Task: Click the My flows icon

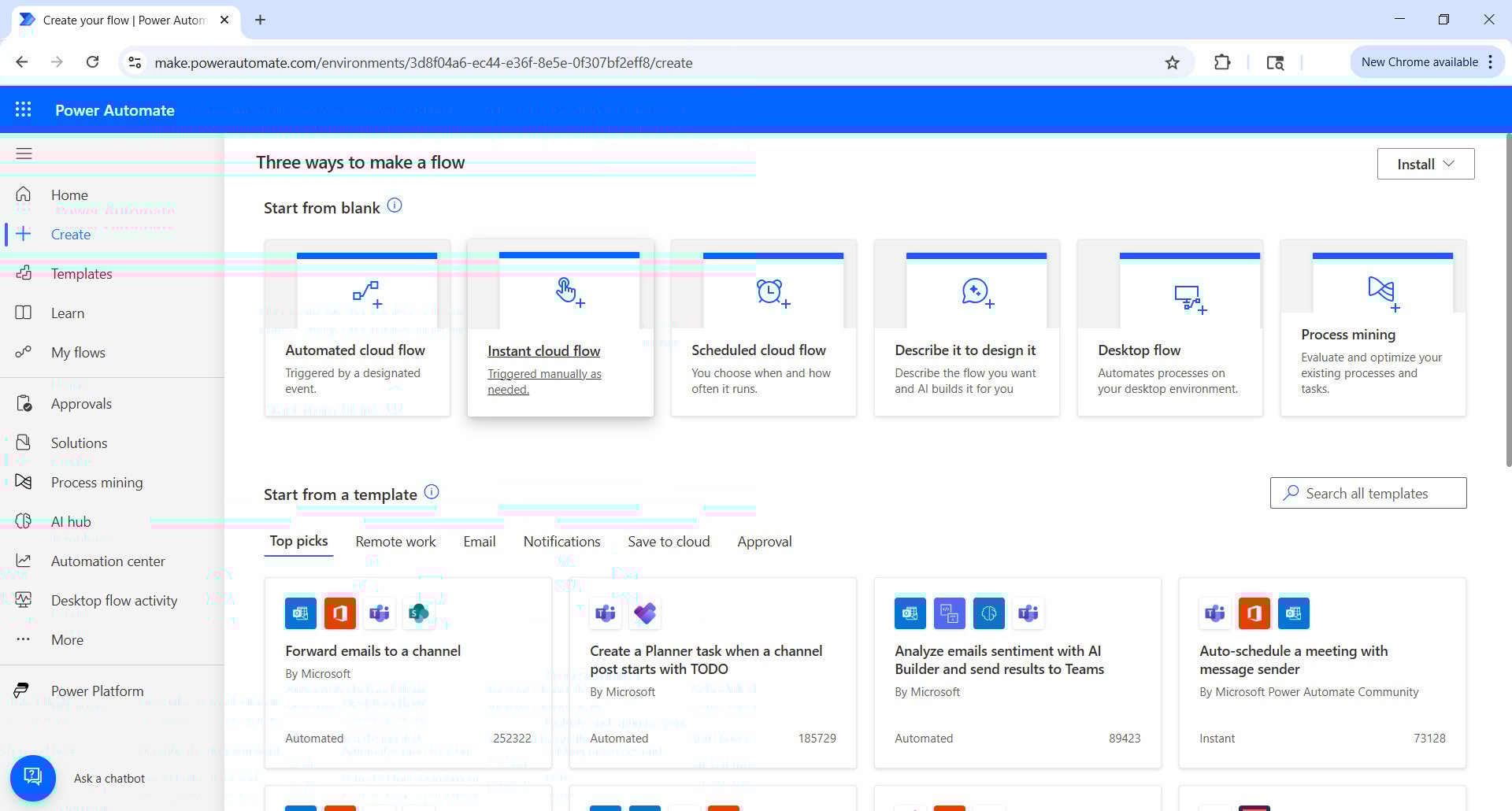Action: (x=24, y=352)
